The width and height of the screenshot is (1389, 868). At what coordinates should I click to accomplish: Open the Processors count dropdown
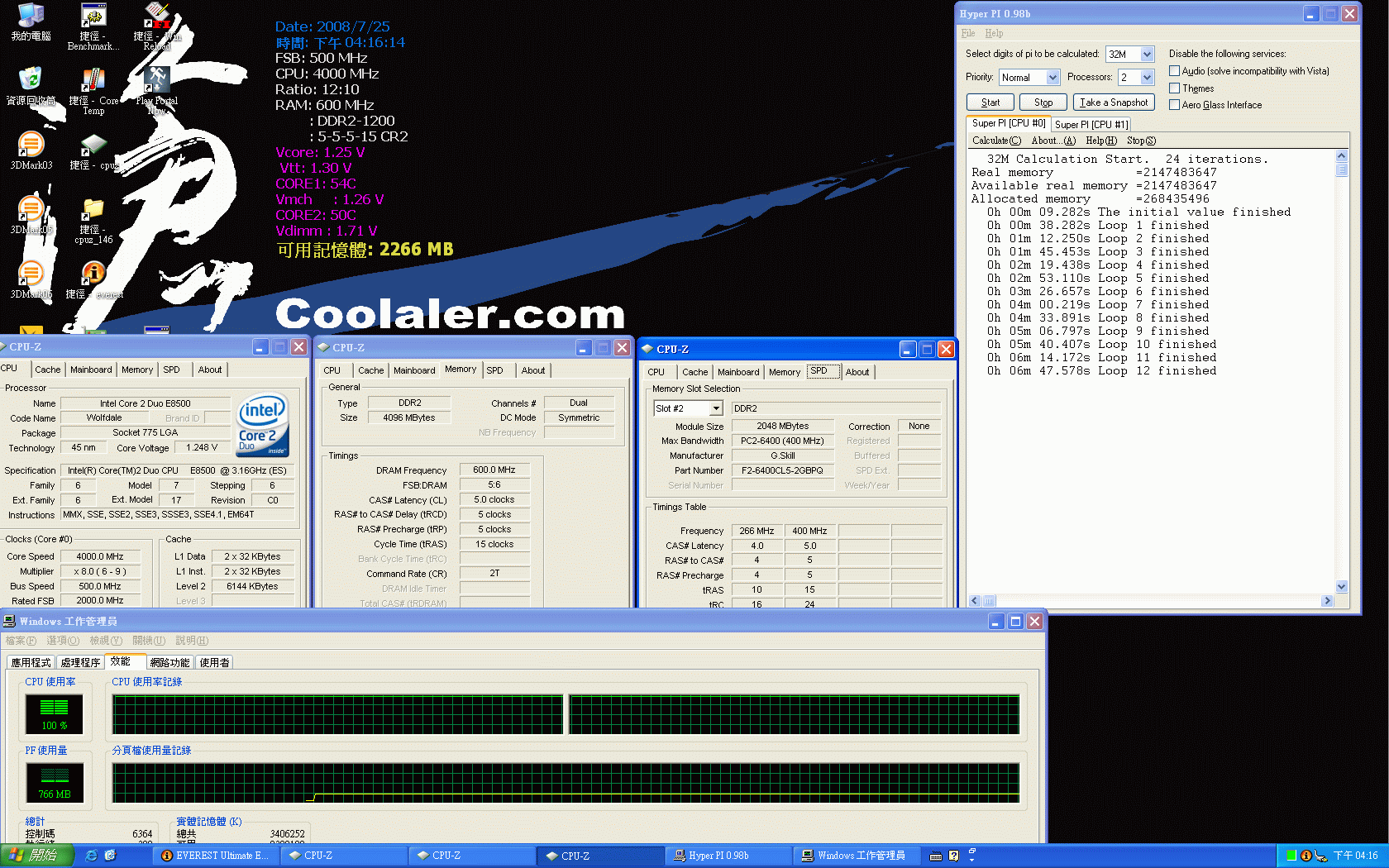(x=1147, y=78)
